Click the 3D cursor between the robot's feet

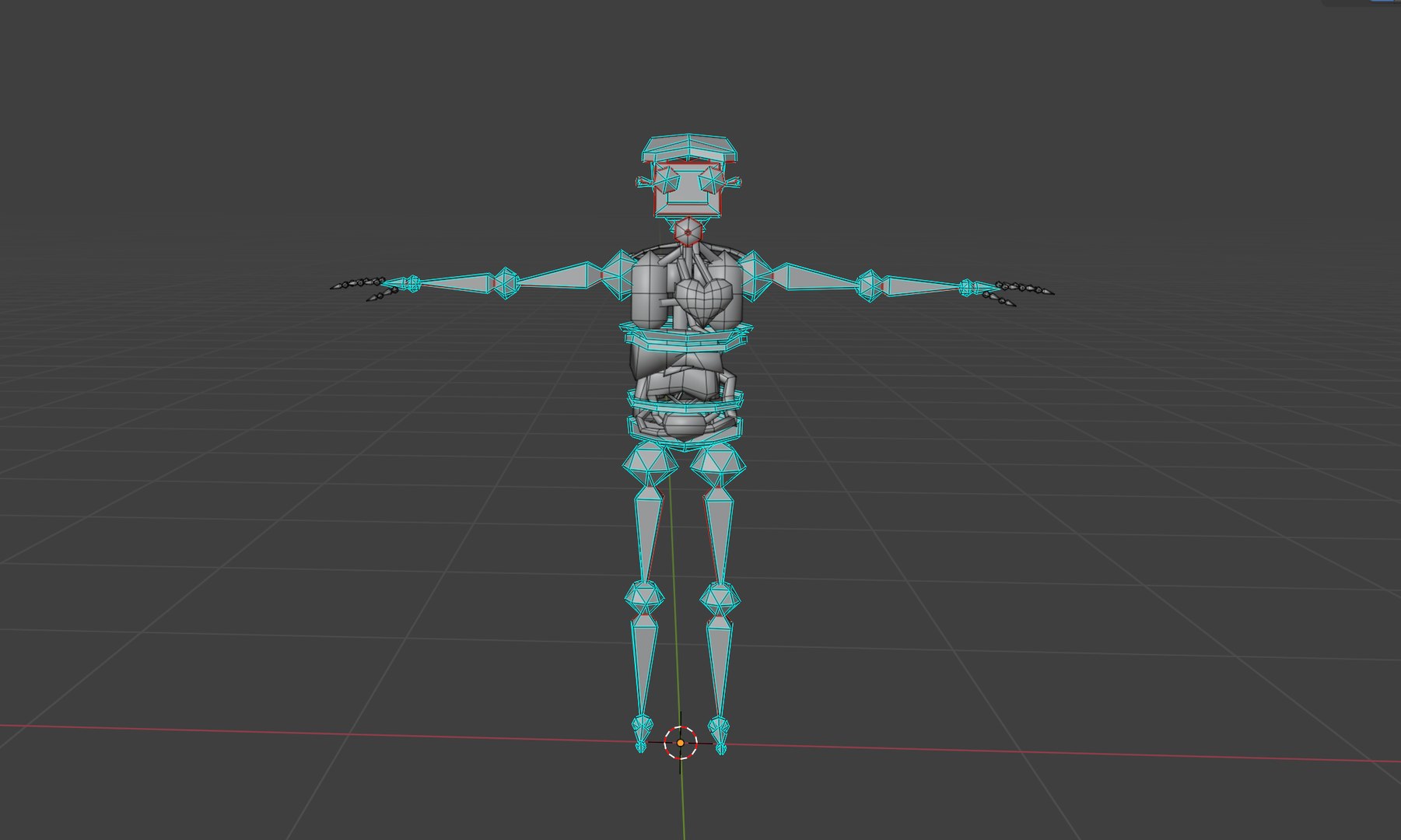tap(681, 743)
